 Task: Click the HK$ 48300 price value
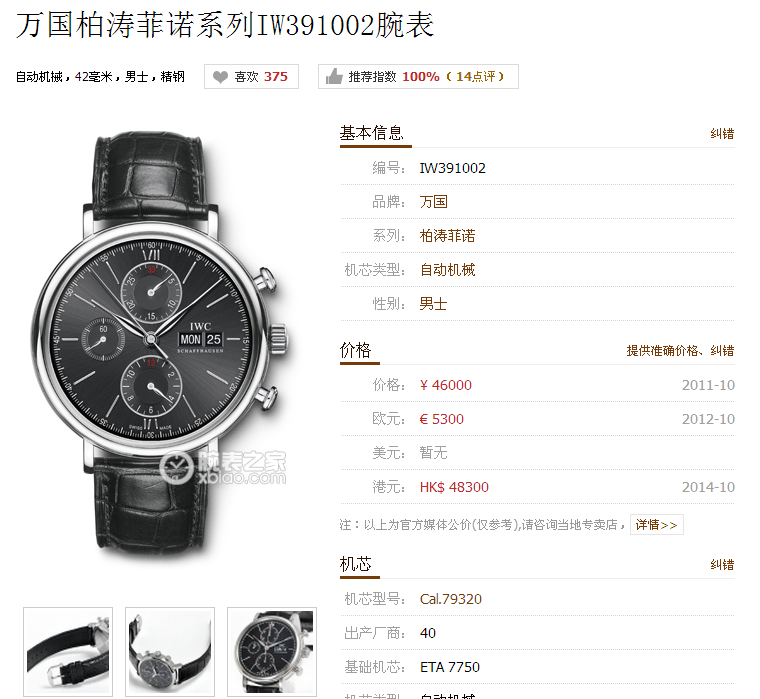tap(454, 487)
